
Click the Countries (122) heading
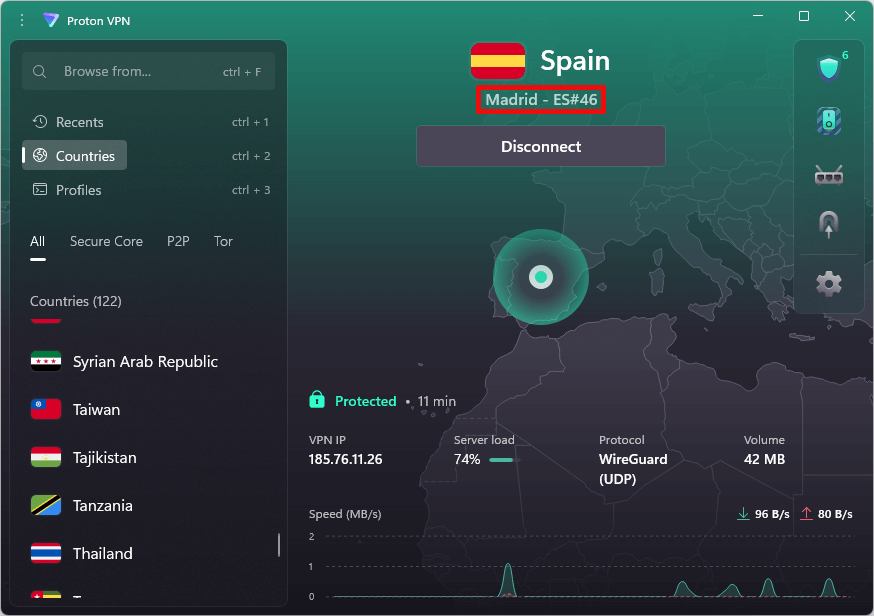click(76, 301)
